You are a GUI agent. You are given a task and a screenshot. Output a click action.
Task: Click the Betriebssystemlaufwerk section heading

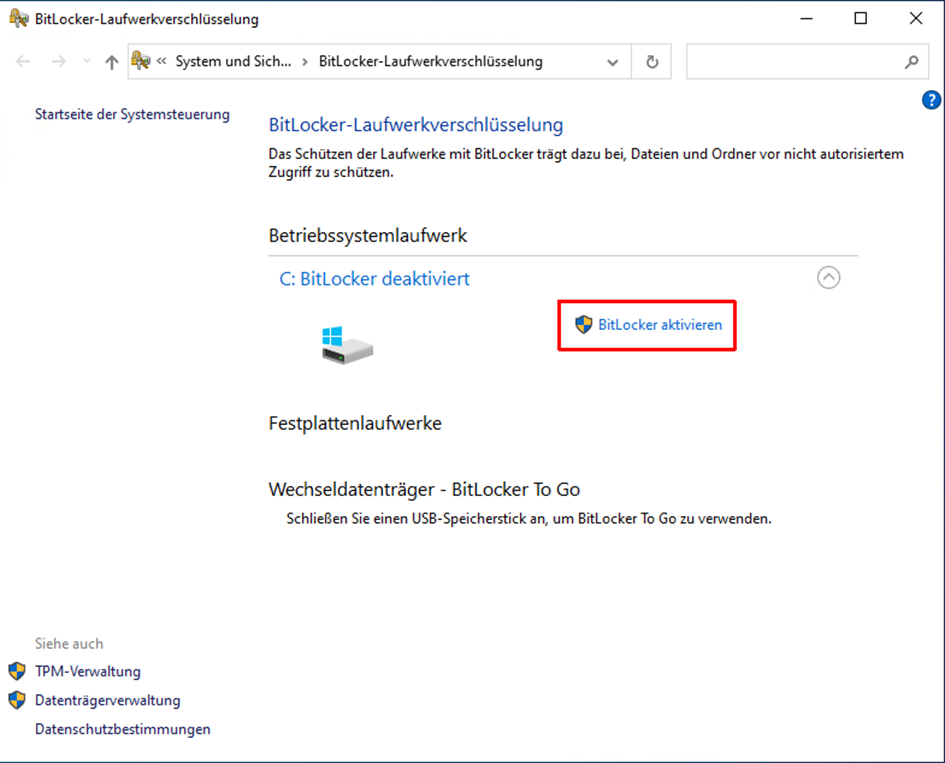pos(368,235)
